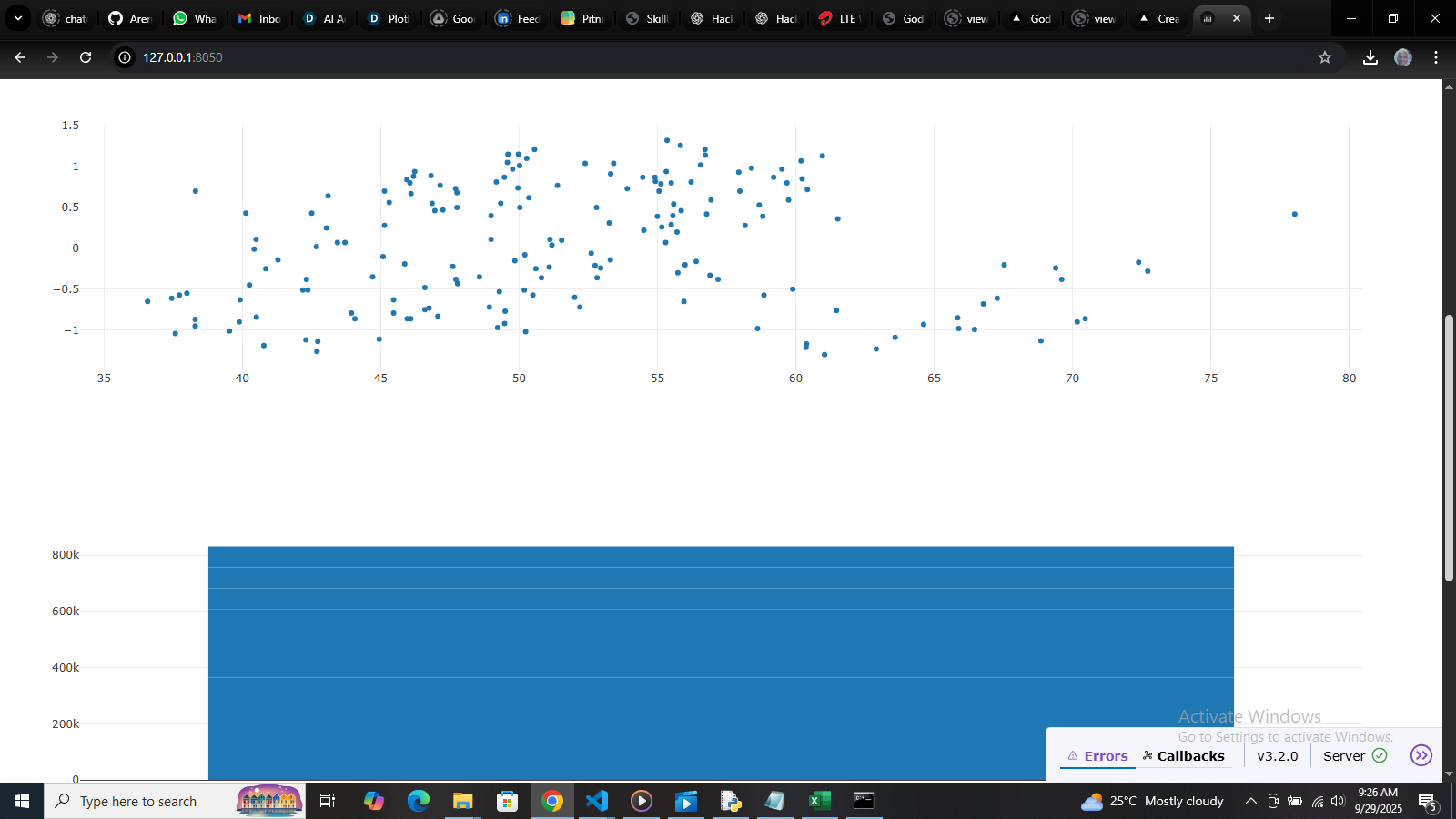Click the Chrome taskbar icon

tap(552, 801)
